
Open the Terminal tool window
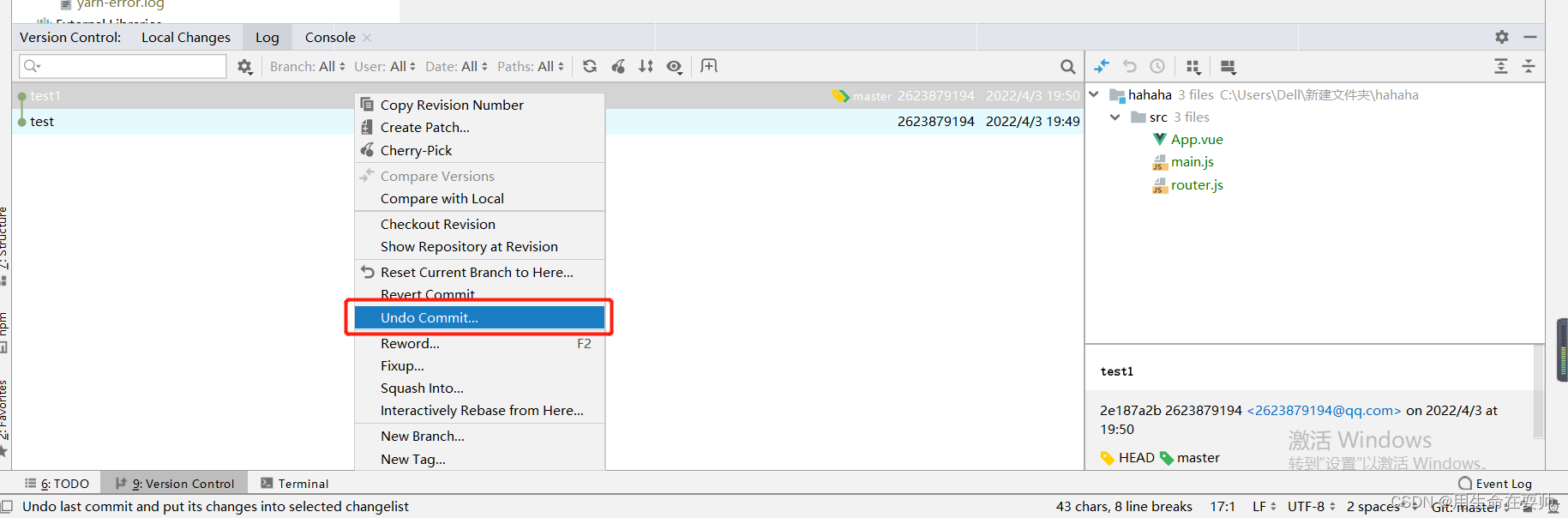(295, 484)
